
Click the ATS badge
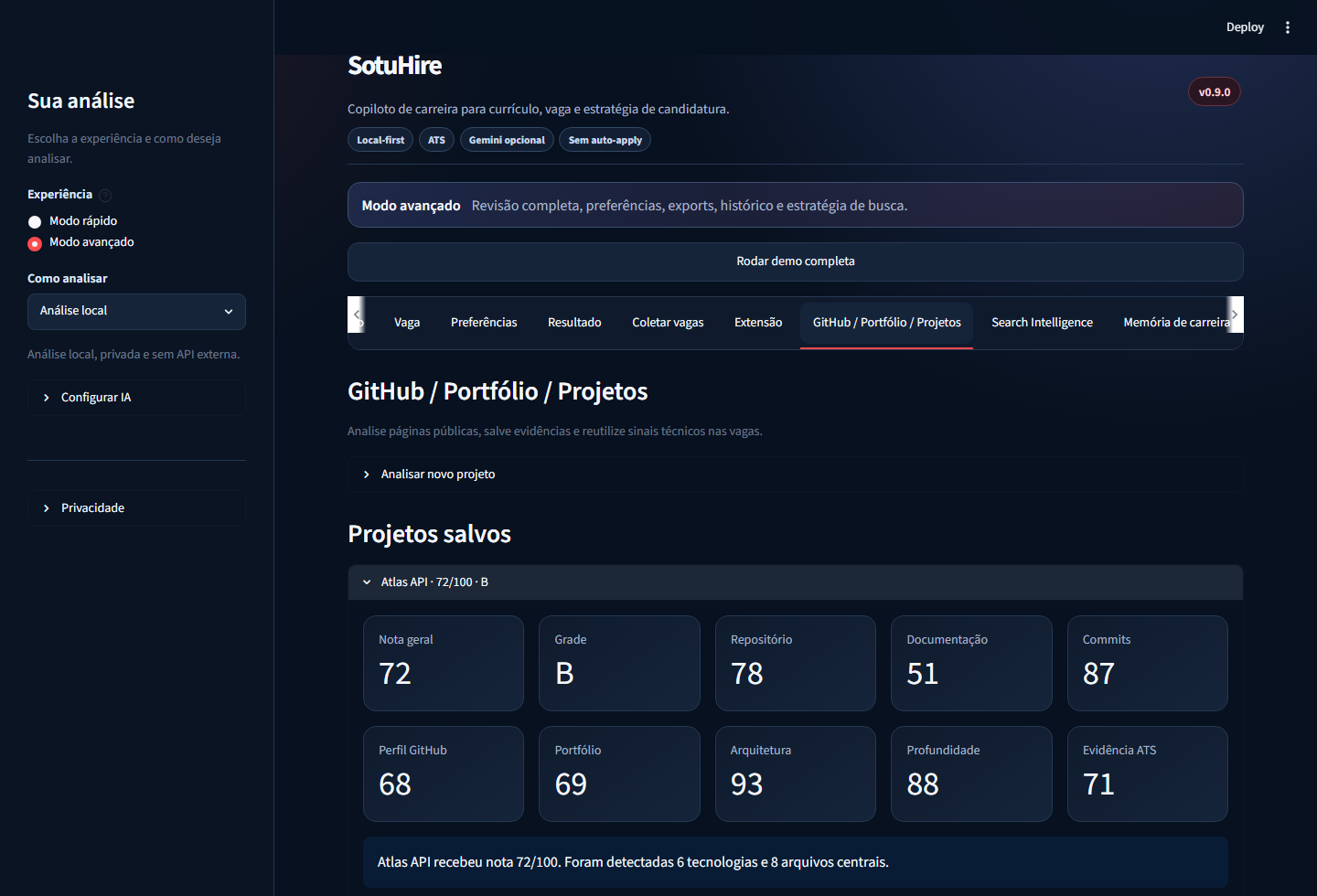point(436,140)
